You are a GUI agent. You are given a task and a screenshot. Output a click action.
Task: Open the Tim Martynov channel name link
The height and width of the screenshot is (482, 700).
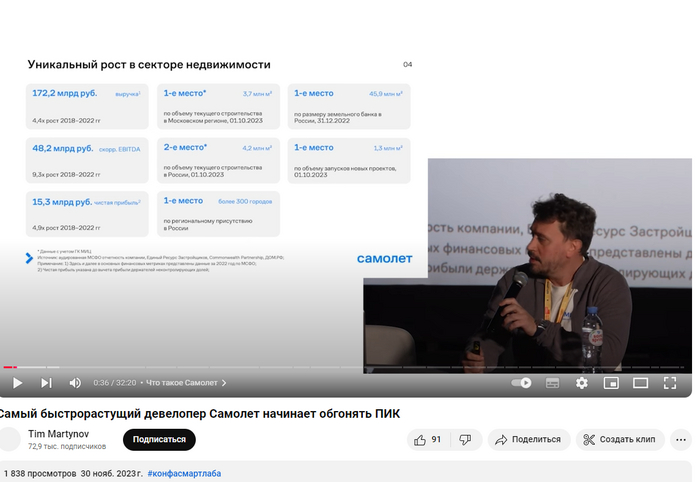(x=58, y=434)
